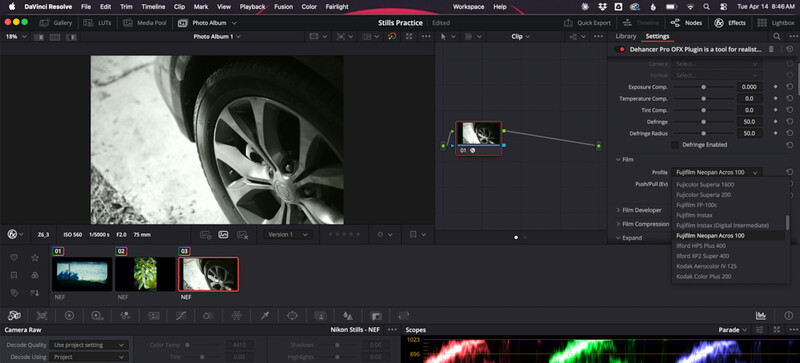The image size is (800, 363).
Task: Open the Fusion menu
Action: (283, 7)
